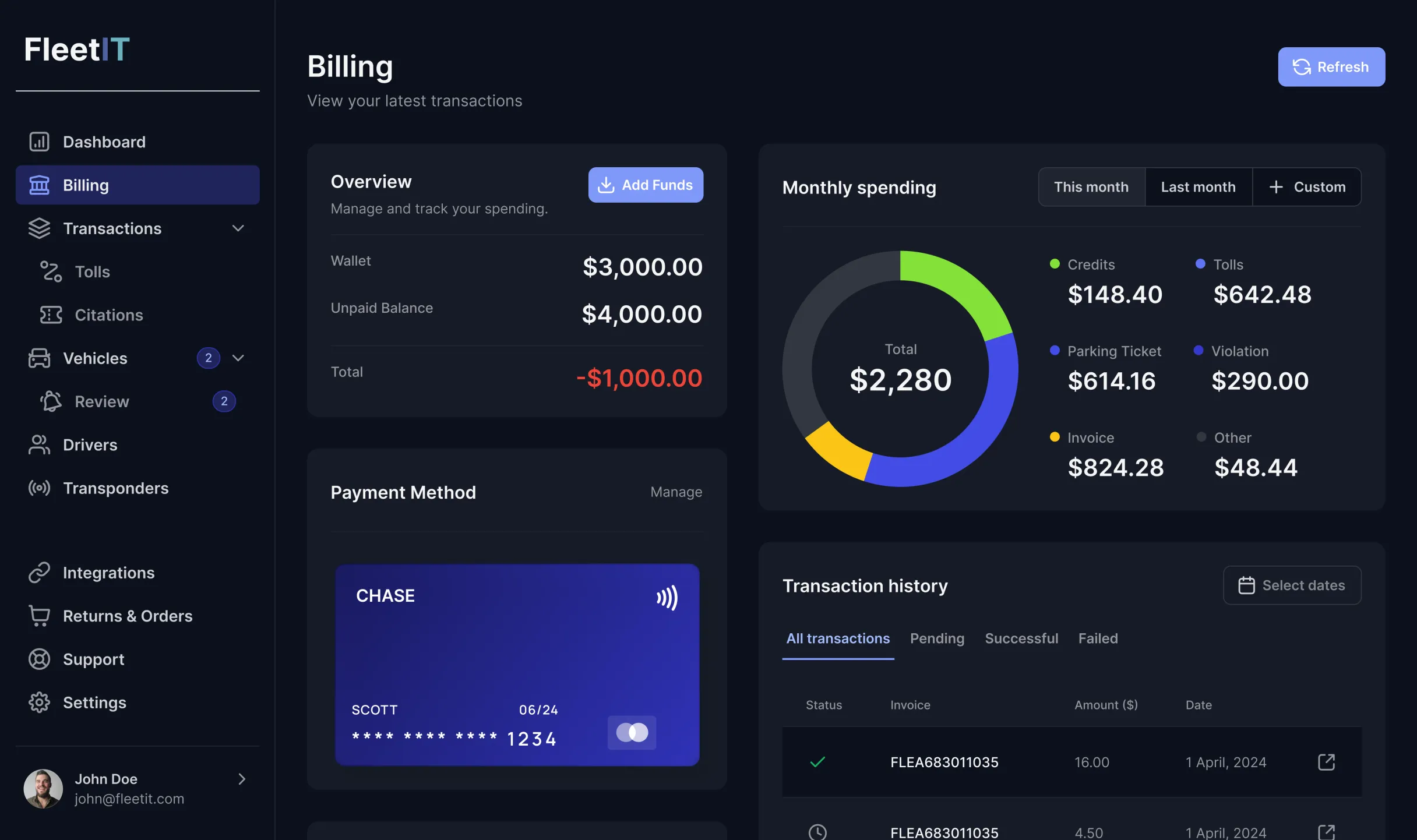Click the Refresh button icon top right
The image size is (1417, 840).
[1302, 66]
